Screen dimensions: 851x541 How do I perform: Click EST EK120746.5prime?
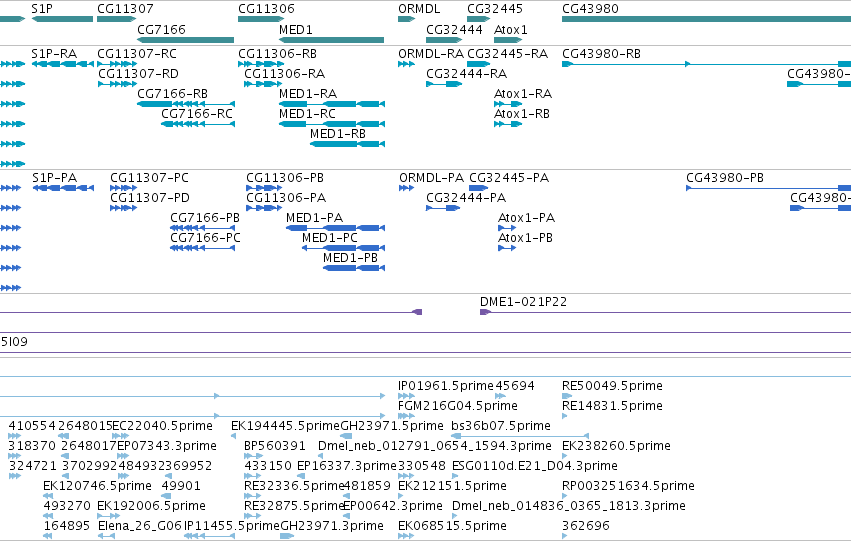click(98, 486)
